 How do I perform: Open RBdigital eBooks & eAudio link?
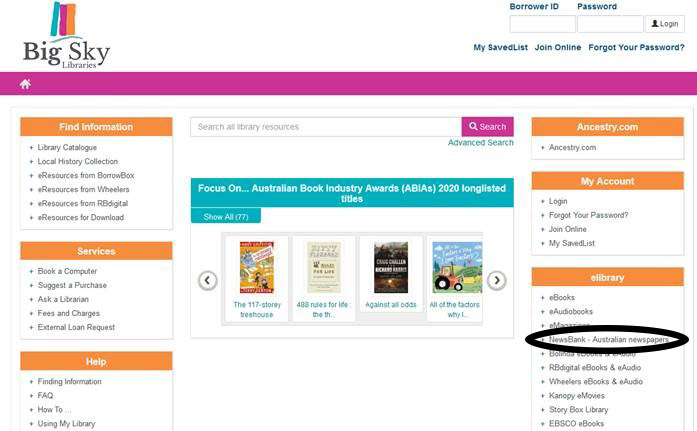pos(595,368)
